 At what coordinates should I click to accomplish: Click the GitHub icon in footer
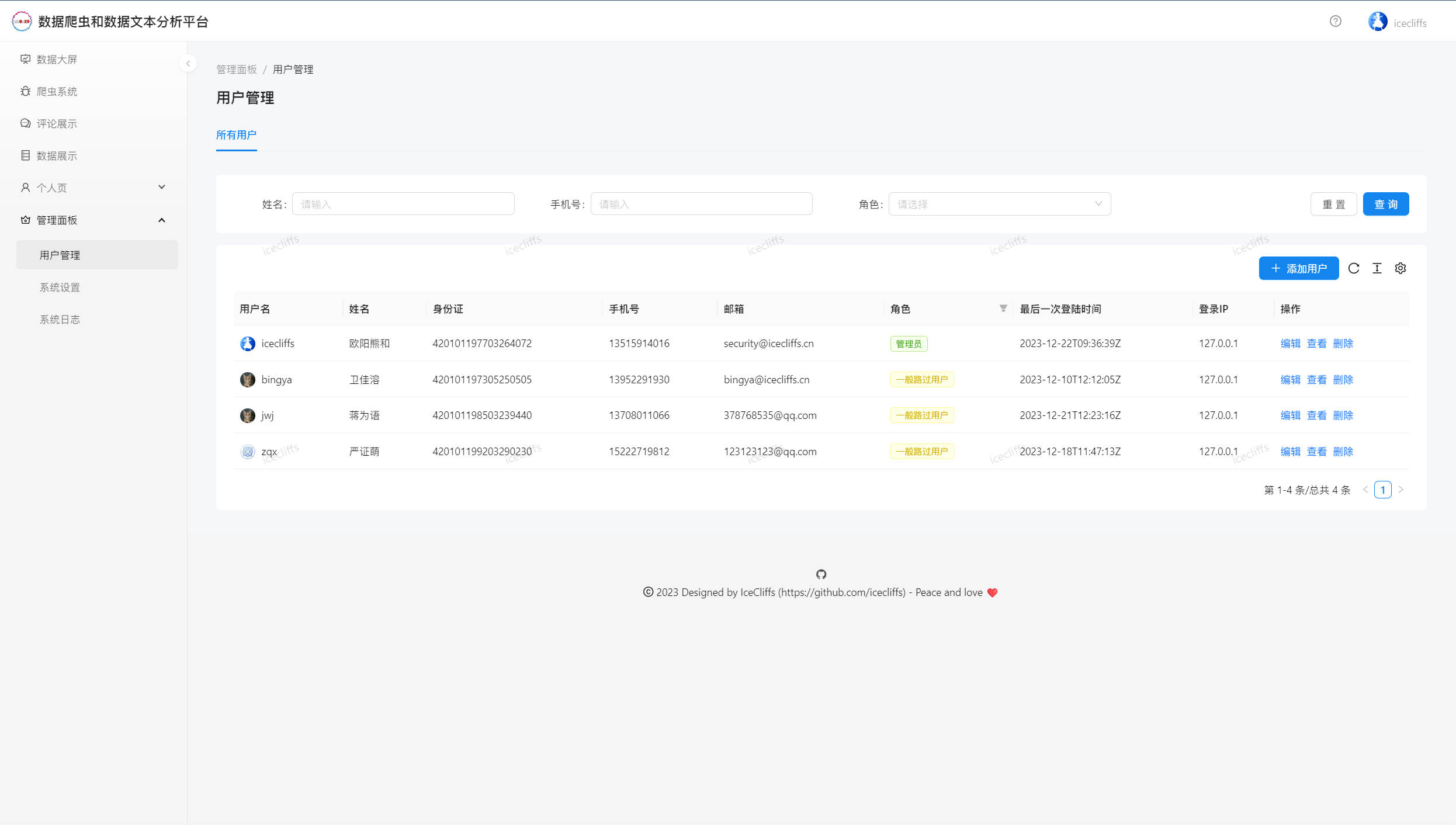click(821, 574)
